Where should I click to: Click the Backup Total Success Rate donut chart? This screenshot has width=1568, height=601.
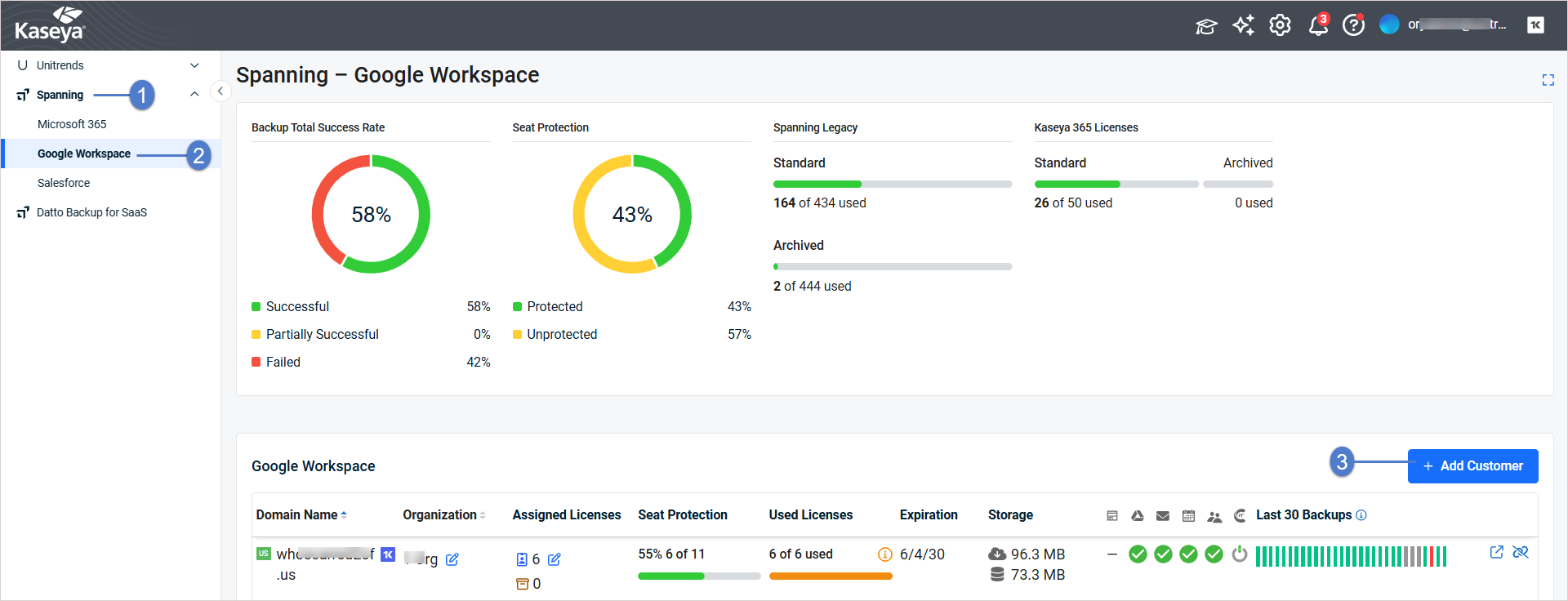(371, 214)
